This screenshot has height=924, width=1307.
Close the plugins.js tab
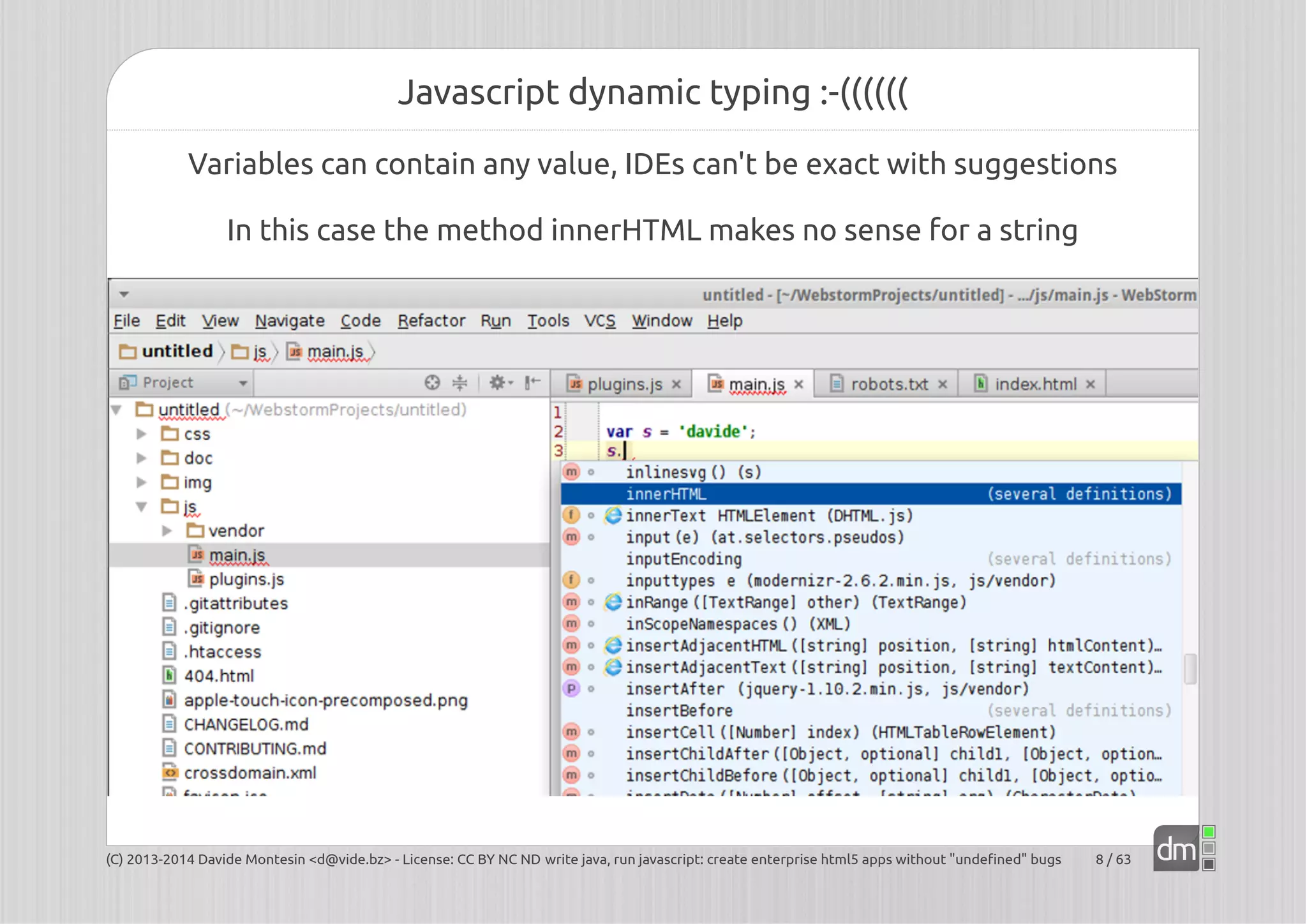pyautogui.click(x=676, y=385)
